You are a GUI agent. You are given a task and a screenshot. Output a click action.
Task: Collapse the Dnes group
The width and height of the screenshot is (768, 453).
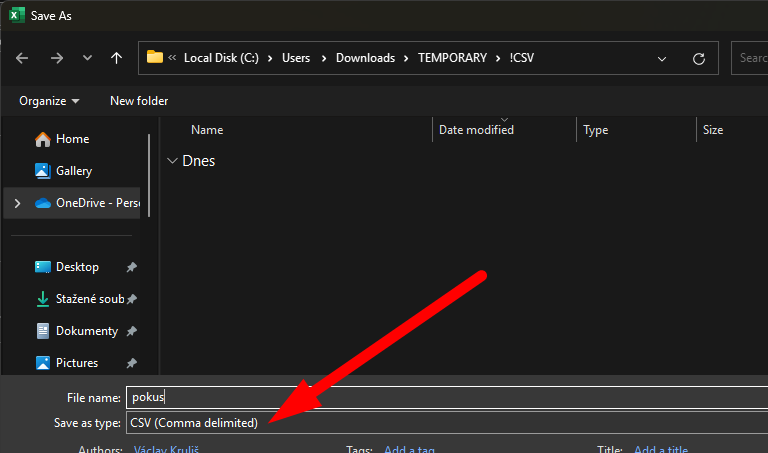point(173,161)
